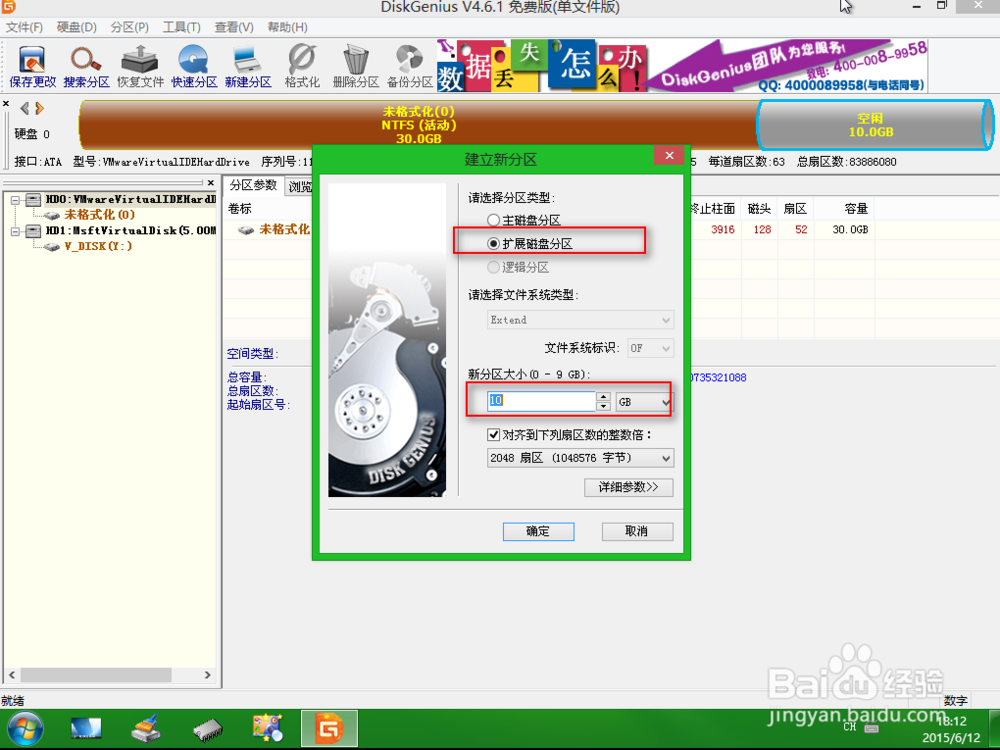This screenshot has height=750, width=1000.
Task: Click the Search Partition (搜索分区) icon
Action: pos(86,66)
